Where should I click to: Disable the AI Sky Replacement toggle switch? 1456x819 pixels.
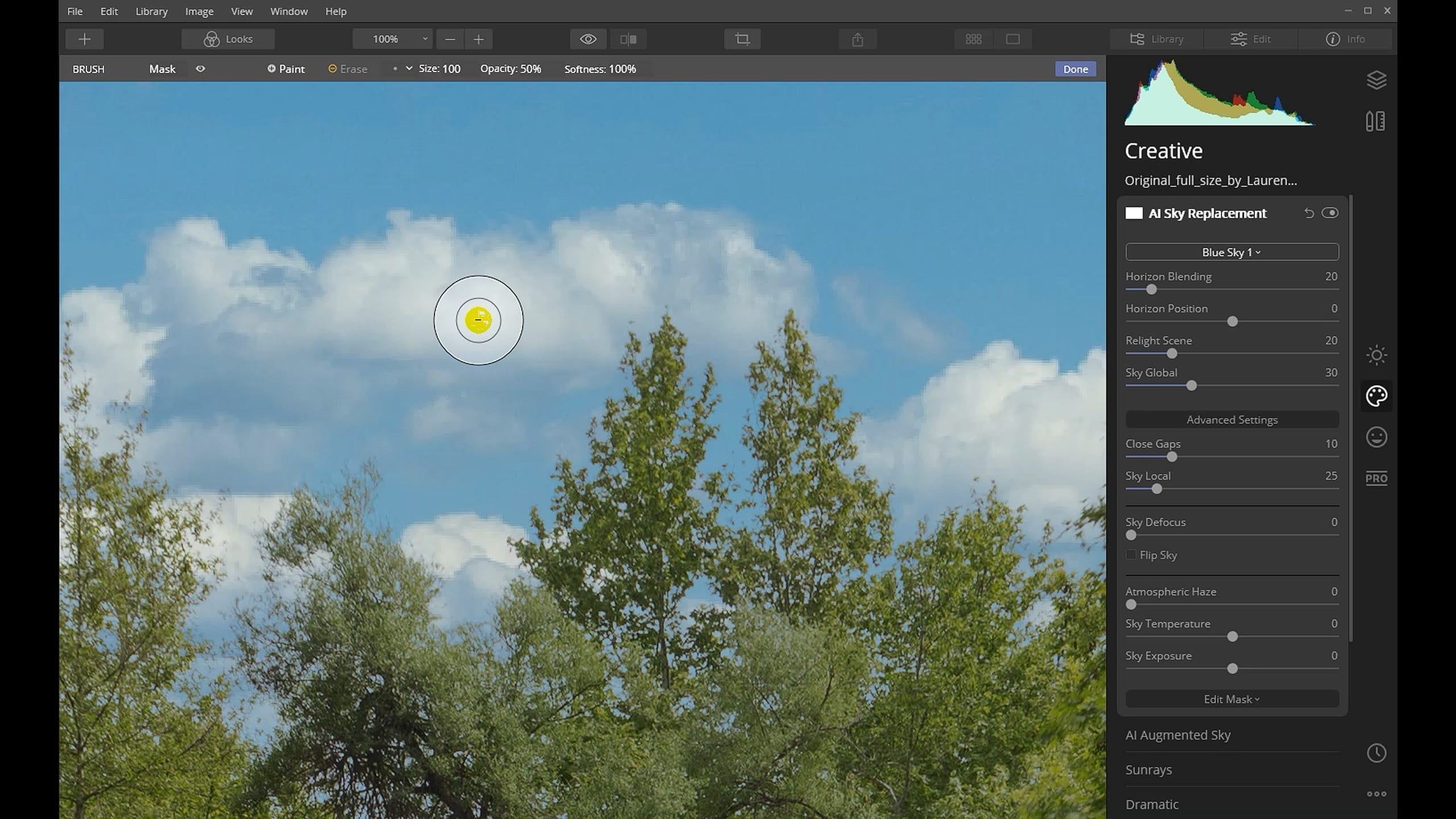[1331, 212]
